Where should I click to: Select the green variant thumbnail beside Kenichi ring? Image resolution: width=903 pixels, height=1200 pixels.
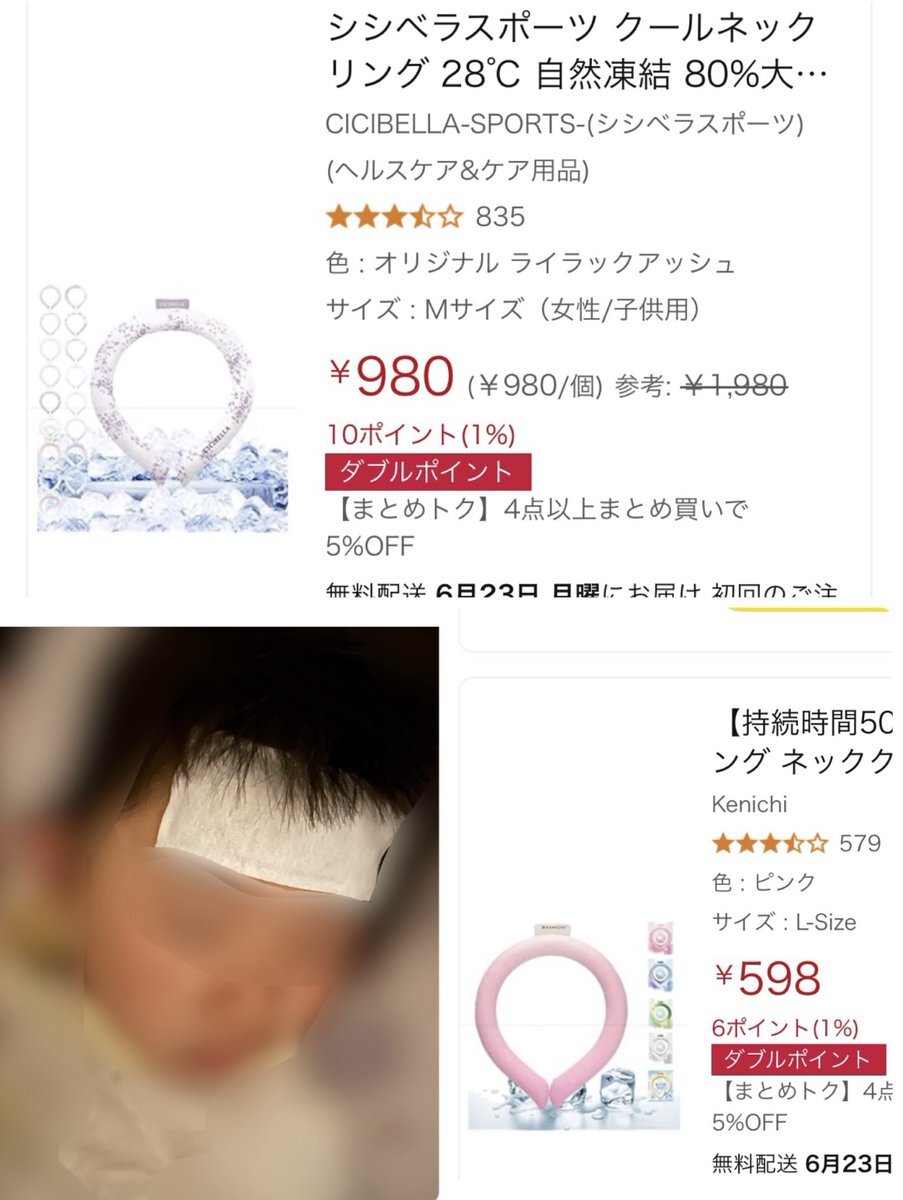662,1013
